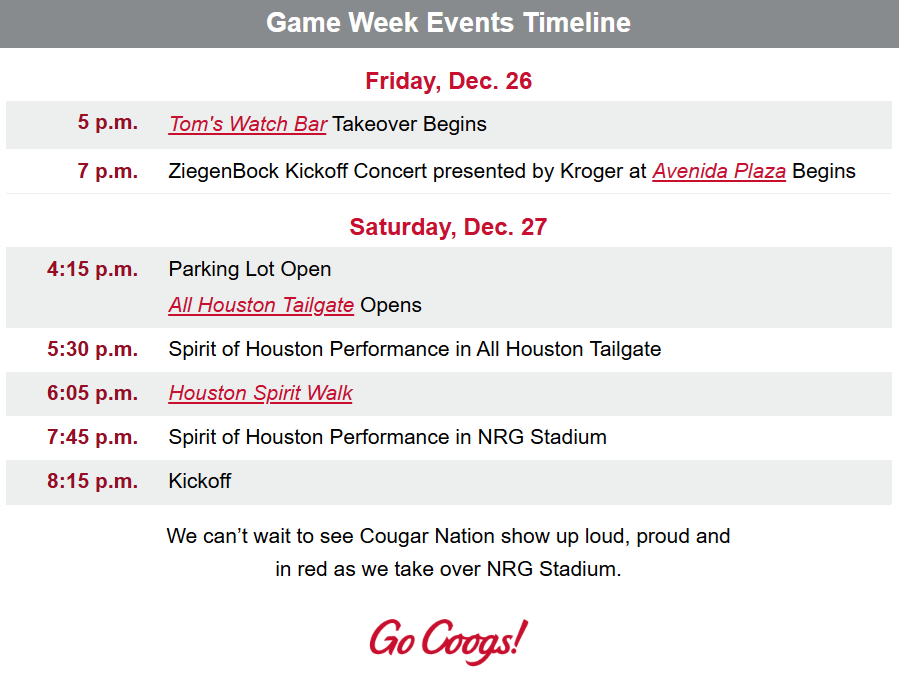Click the Game Week Events Timeline header
899x687 pixels.
(x=449, y=23)
